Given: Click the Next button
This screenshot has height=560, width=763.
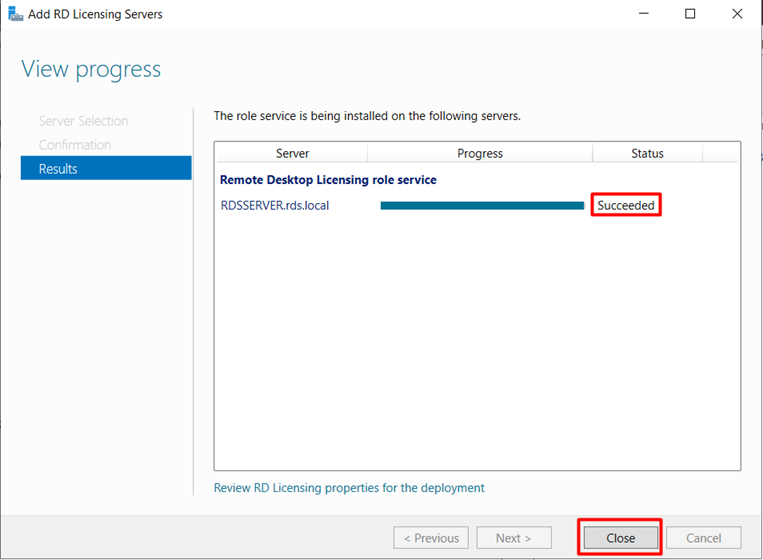Looking at the screenshot, I should pyautogui.click(x=514, y=538).
